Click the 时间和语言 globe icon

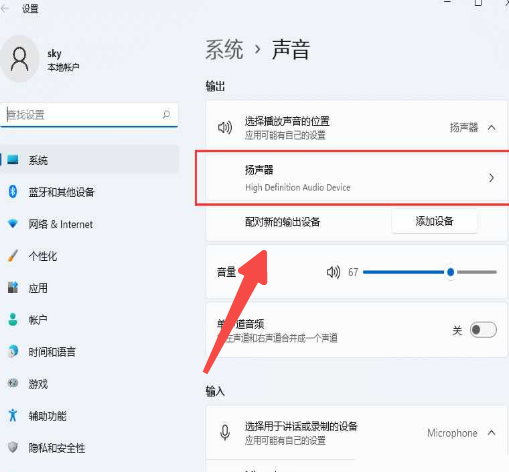coord(13,351)
